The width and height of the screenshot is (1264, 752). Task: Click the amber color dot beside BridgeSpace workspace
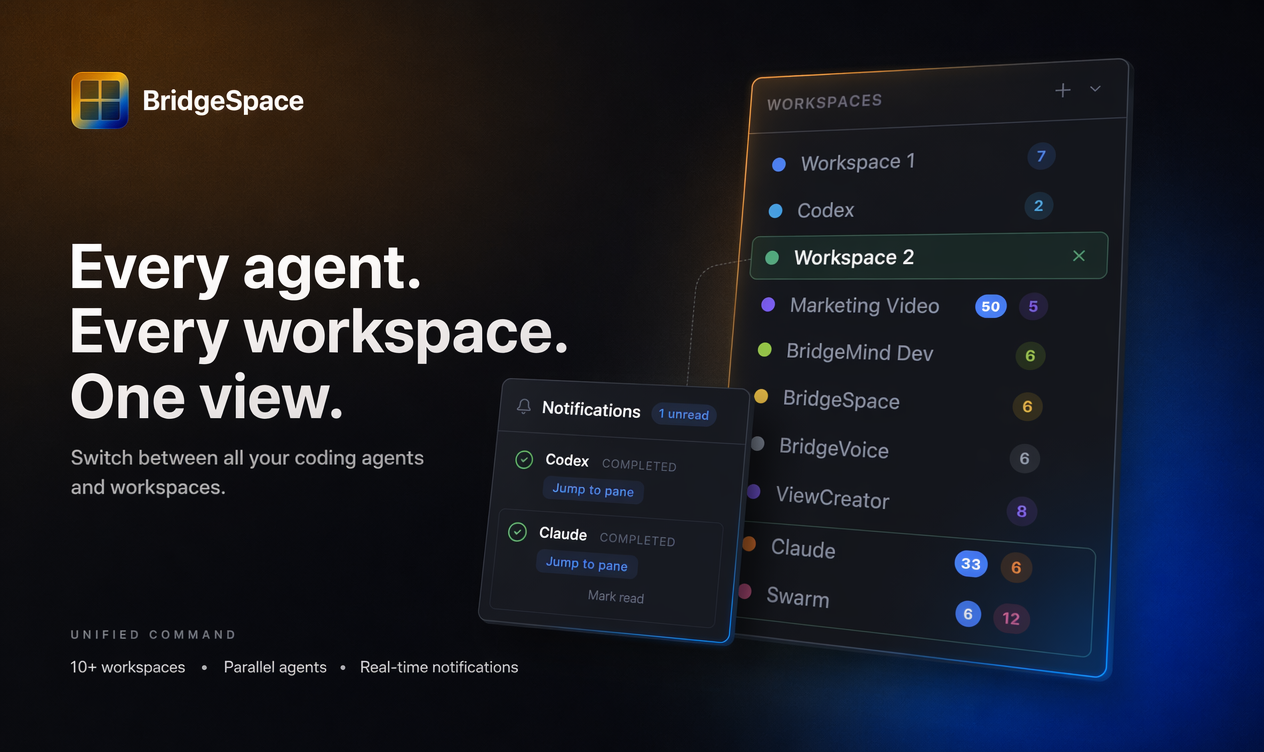click(760, 396)
